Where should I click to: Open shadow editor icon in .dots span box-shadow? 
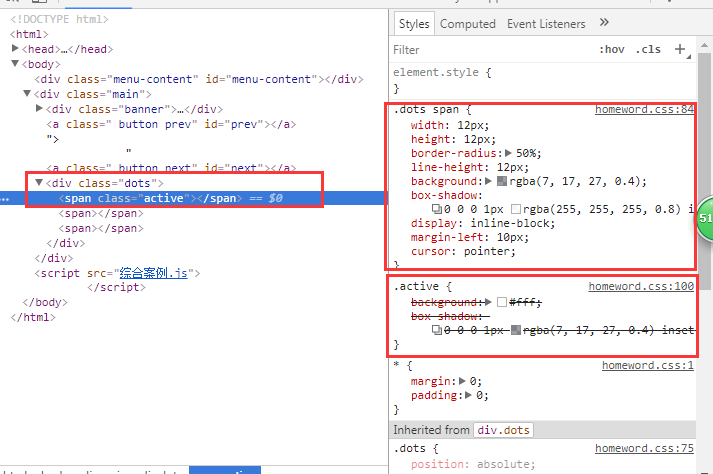click(437, 209)
